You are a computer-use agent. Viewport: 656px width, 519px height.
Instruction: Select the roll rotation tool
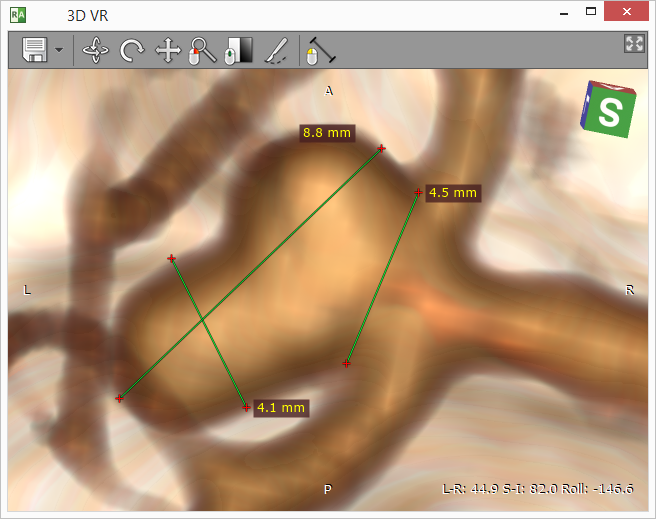[131, 50]
